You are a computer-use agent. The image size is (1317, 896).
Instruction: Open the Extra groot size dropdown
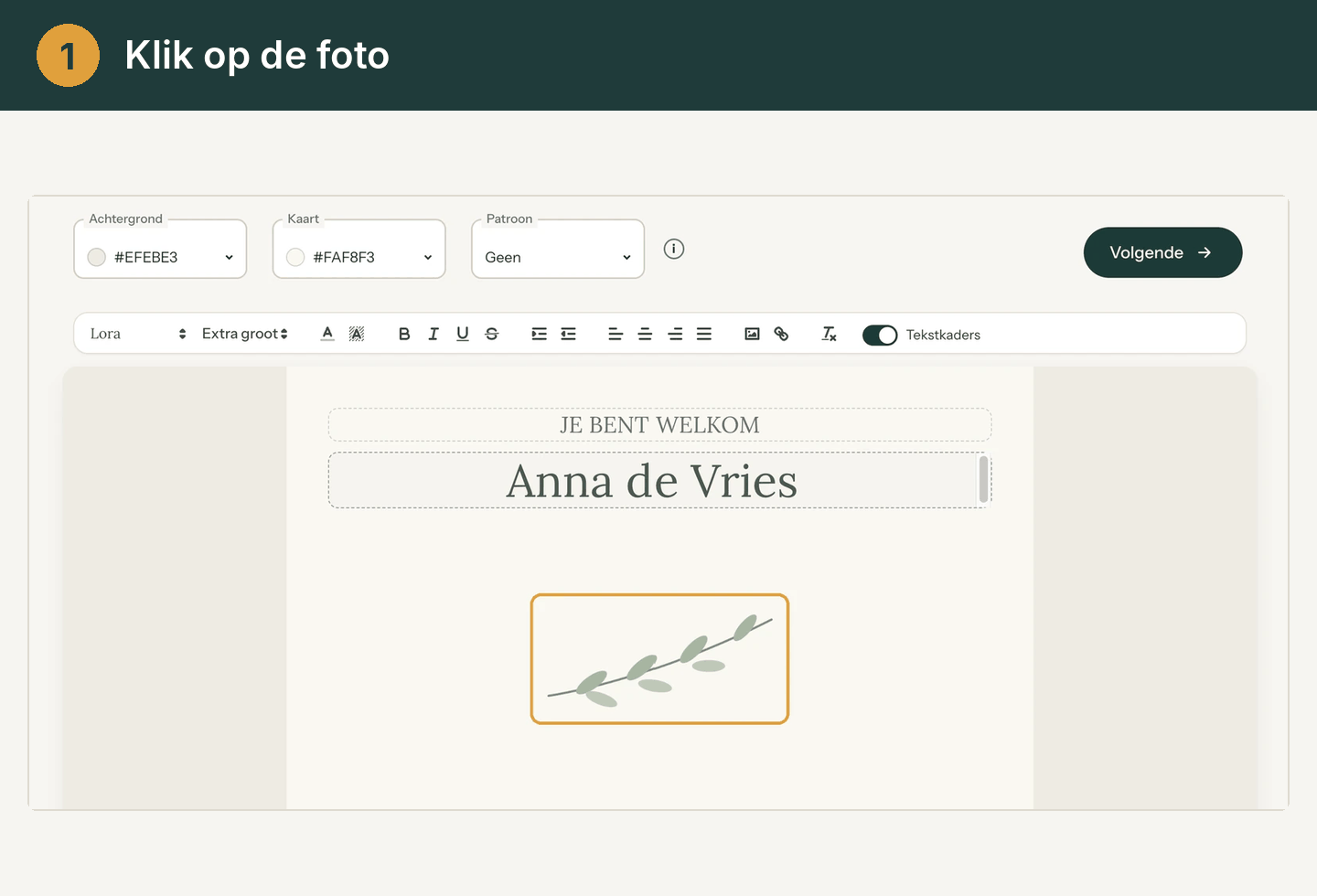pyautogui.click(x=245, y=334)
